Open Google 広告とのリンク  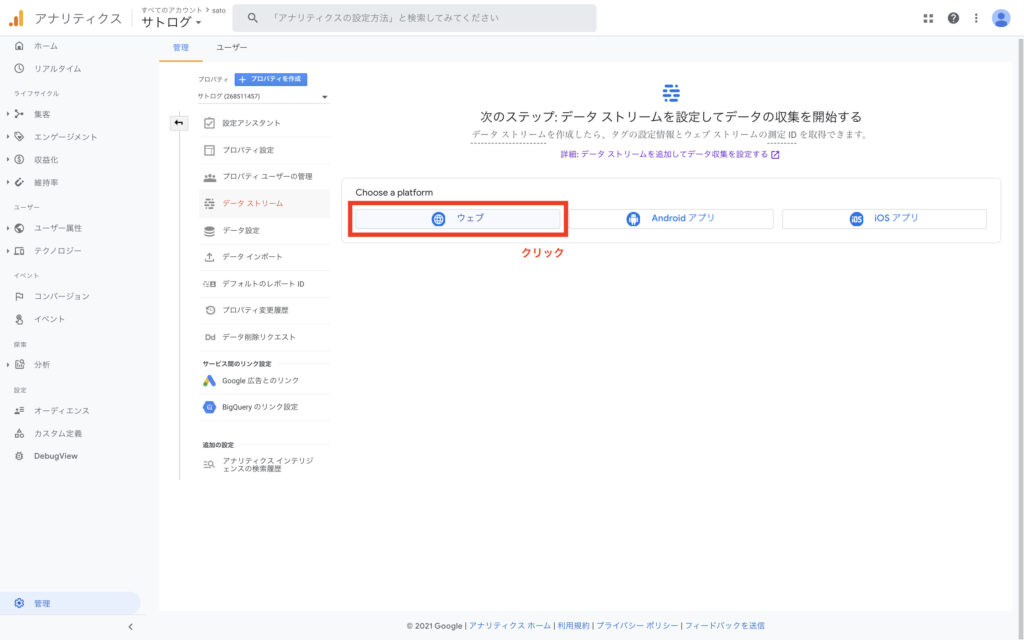pyautogui.click(x=264, y=380)
